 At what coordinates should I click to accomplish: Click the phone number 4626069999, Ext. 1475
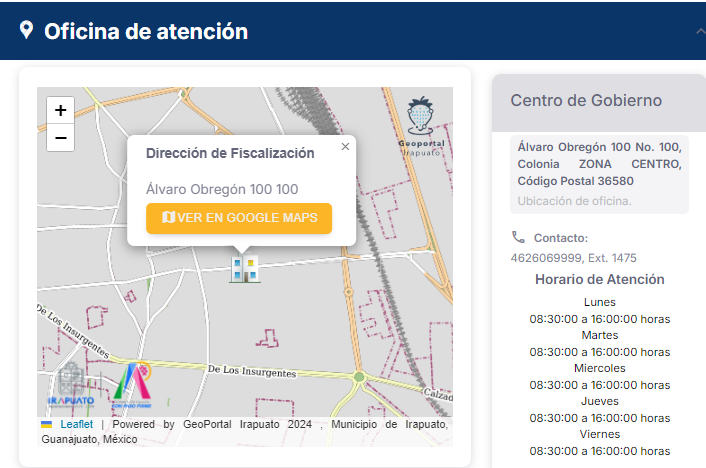coord(573,258)
